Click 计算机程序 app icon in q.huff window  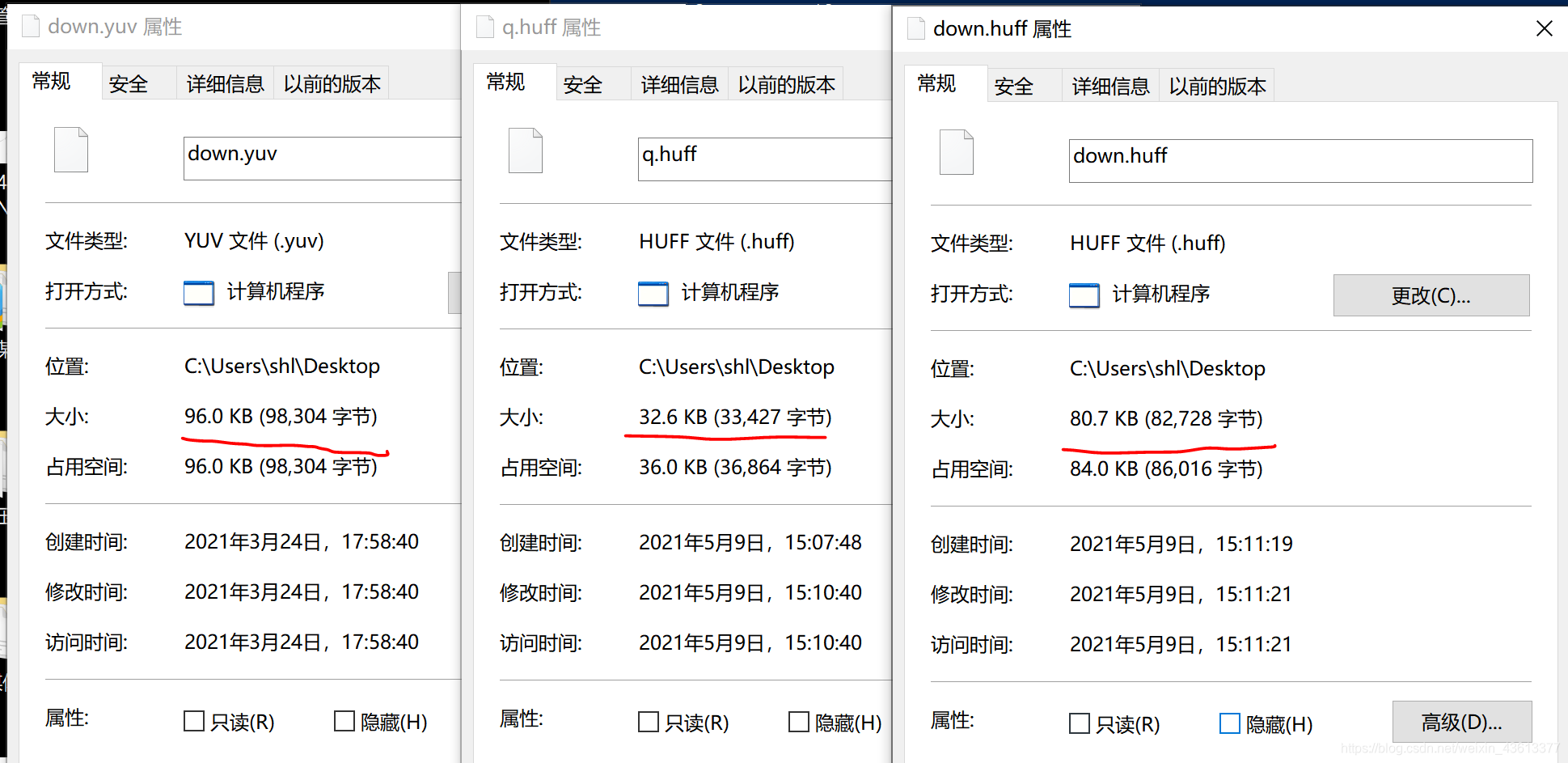653,294
